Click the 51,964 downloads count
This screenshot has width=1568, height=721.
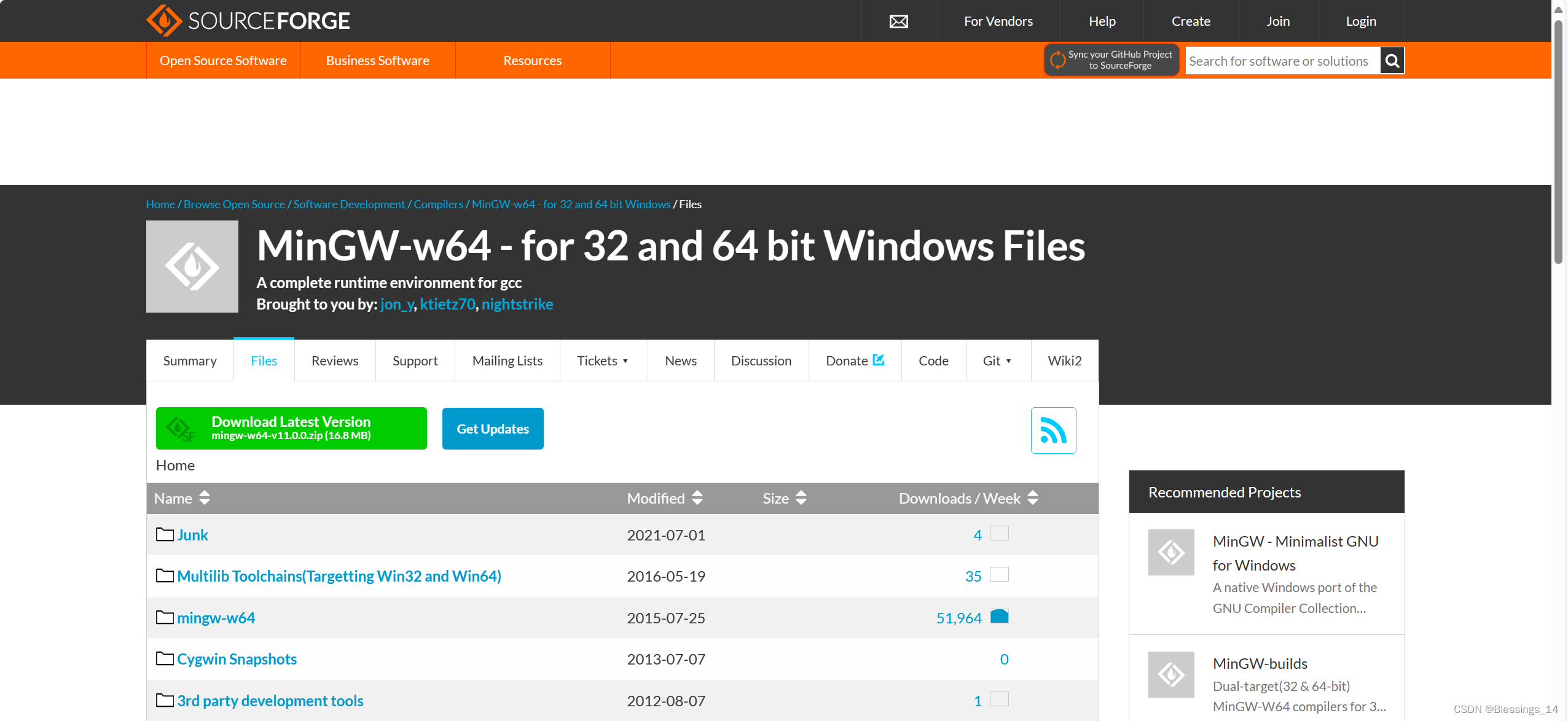(x=958, y=618)
